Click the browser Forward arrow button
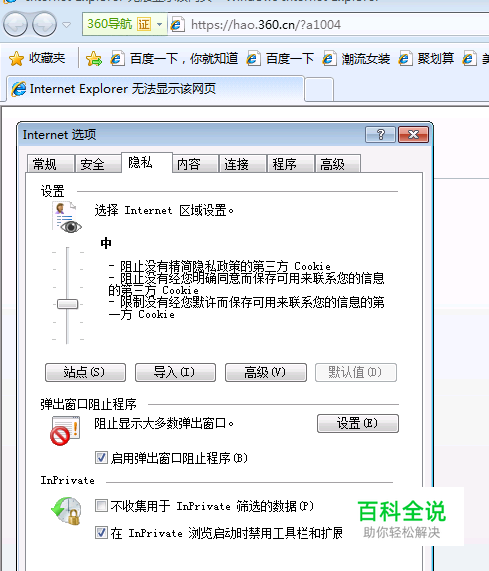The height and width of the screenshot is (571, 489). click(44, 24)
